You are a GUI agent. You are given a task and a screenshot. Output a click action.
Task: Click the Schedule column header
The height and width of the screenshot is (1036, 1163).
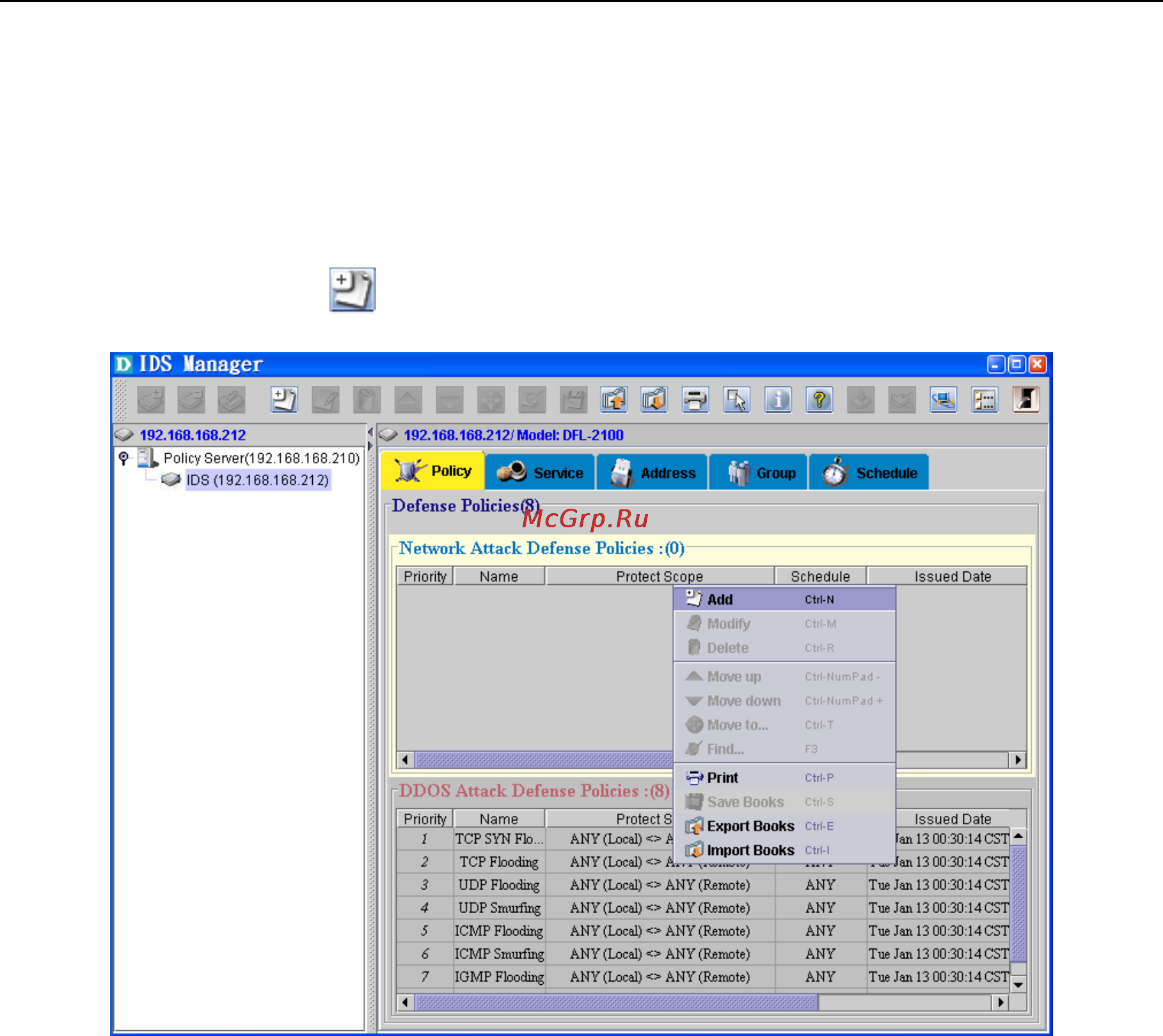point(821,577)
